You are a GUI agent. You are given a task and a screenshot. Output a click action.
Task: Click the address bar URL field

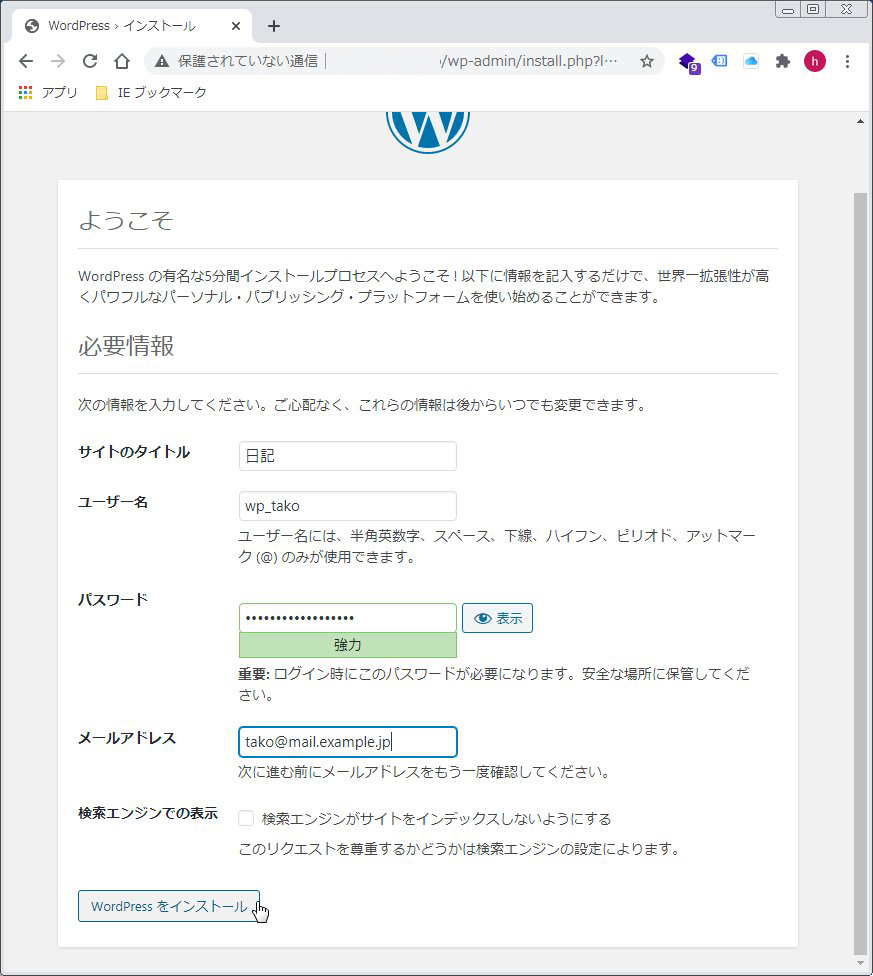404,61
